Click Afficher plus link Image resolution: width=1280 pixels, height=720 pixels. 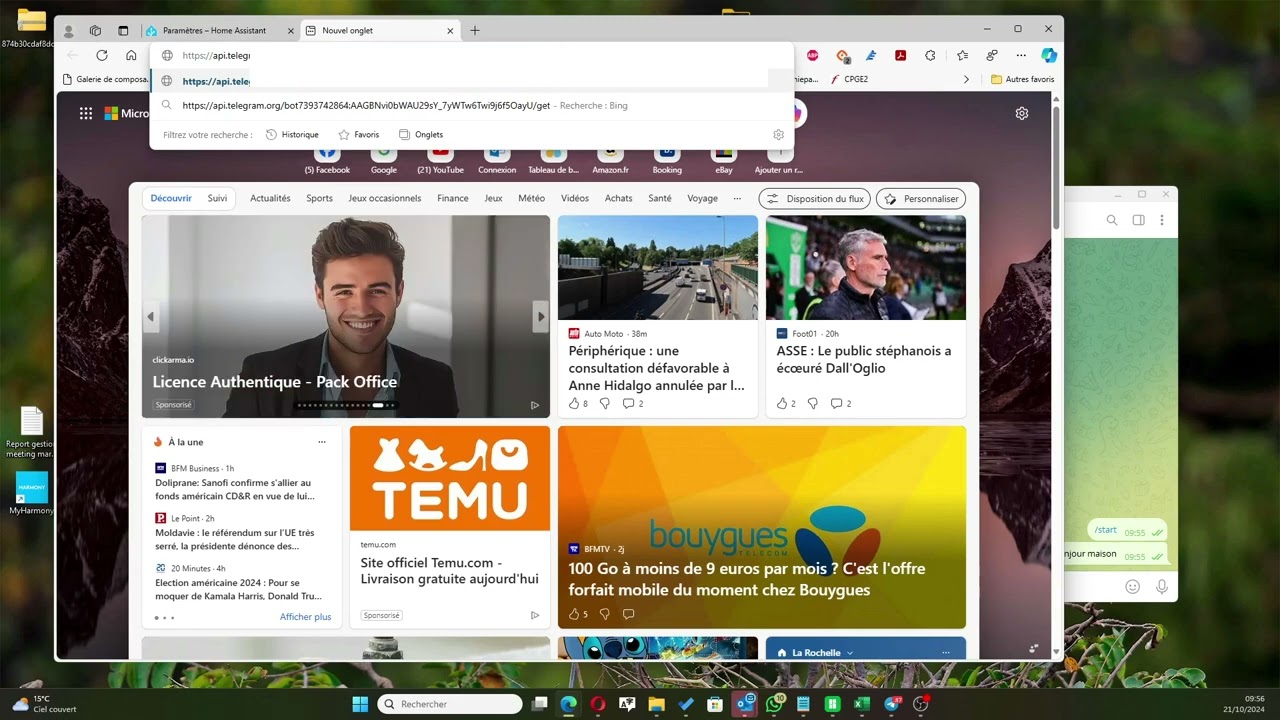[305, 617]
